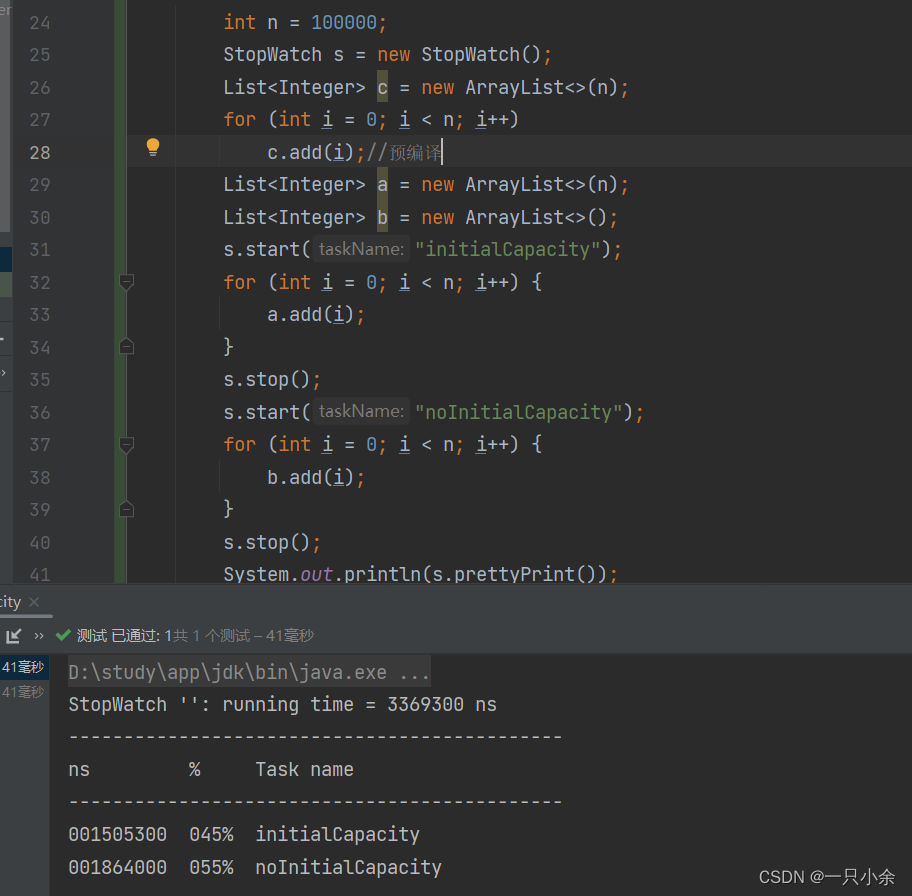Collapse the for loop fold marker at line 37
The height and width of the screenshot is (896, 912).
(126, 445)
